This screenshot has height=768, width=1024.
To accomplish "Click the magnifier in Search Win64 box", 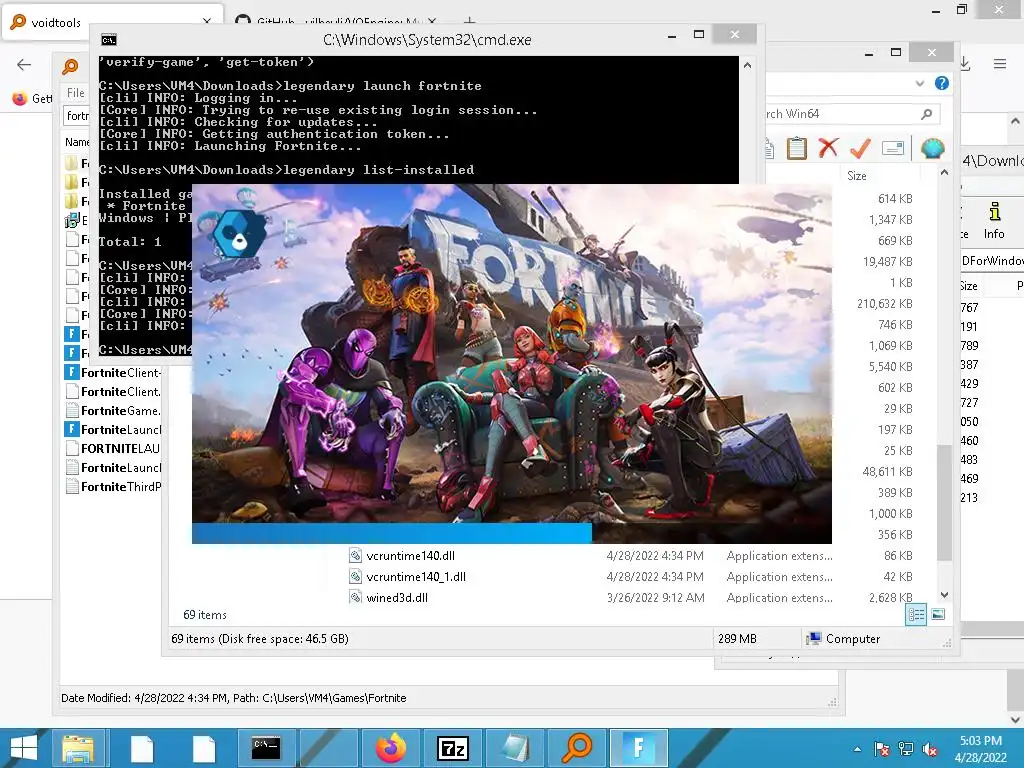I will pos(926,114).
